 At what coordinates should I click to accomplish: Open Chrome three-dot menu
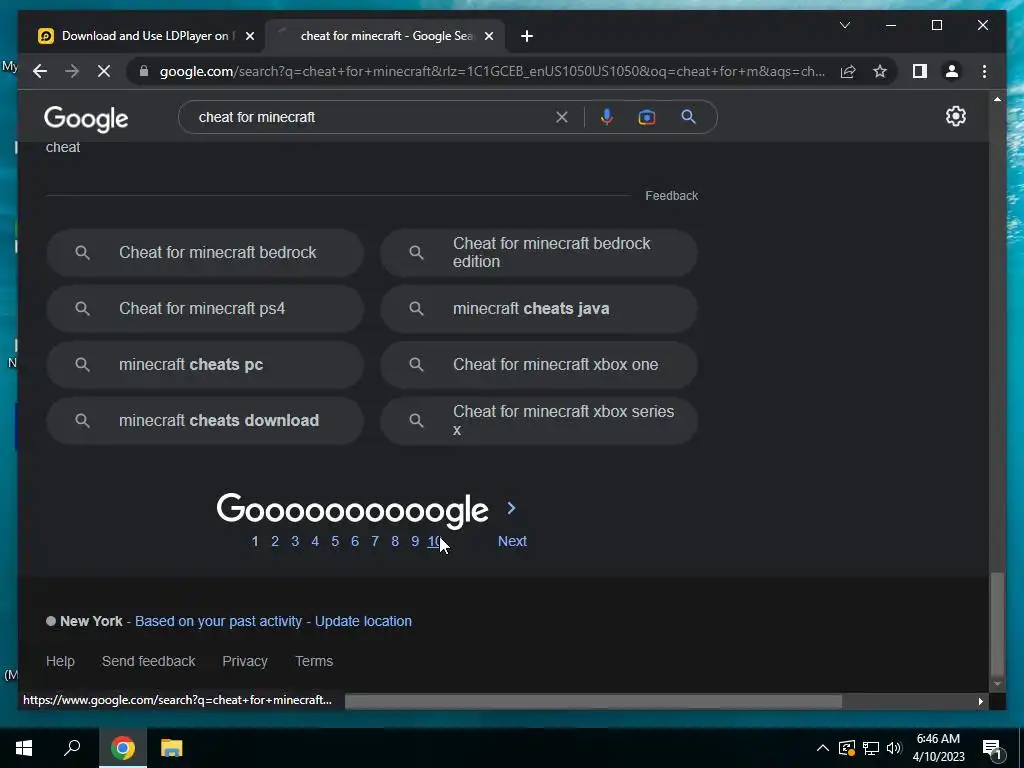click(x=984, y=71)
